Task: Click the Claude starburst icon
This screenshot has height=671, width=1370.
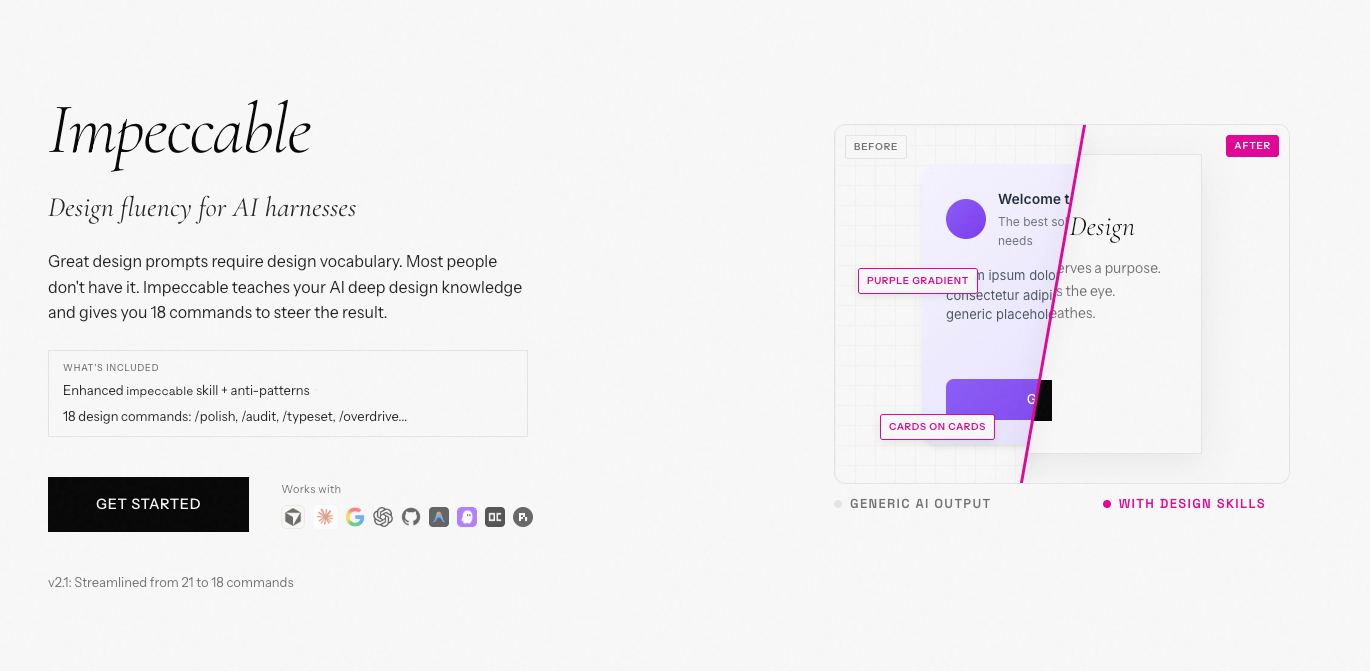Action: [325, 517]
